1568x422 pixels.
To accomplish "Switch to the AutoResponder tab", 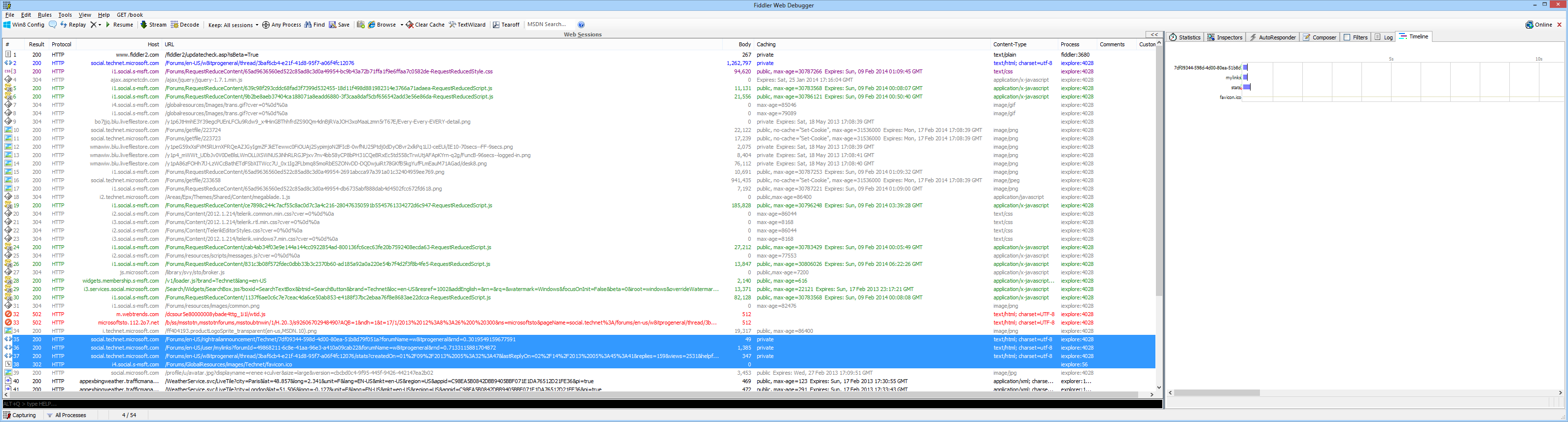I will [x=1273, y=37].
